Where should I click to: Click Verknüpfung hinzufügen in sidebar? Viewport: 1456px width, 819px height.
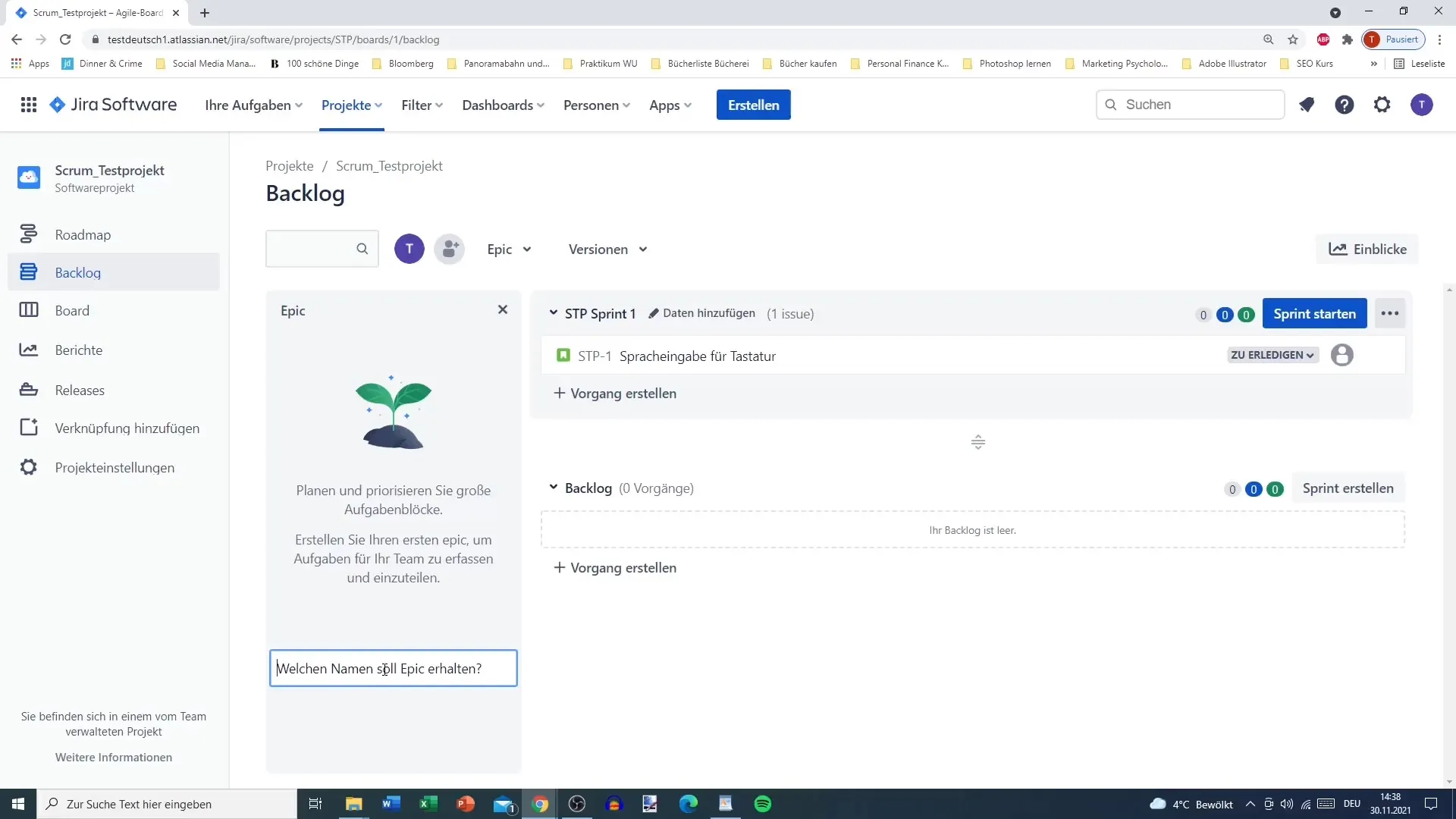pos(114,428)
